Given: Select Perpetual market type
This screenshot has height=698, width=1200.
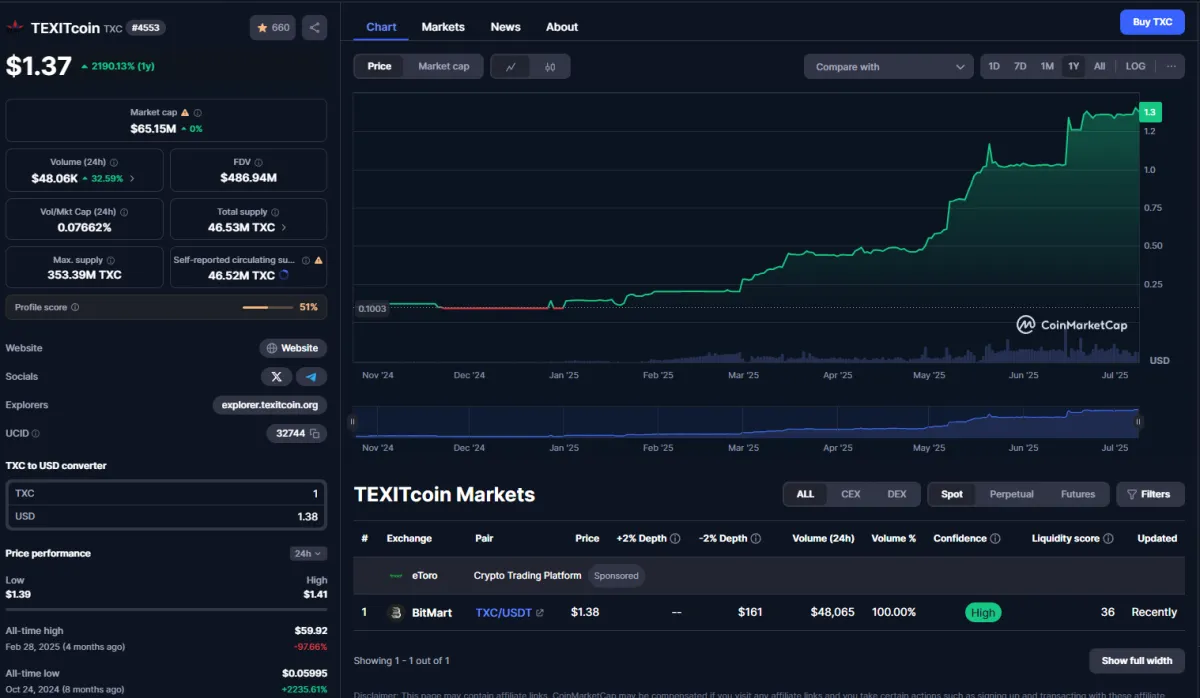Looking at the screenshot, I should pos(1012,494).
